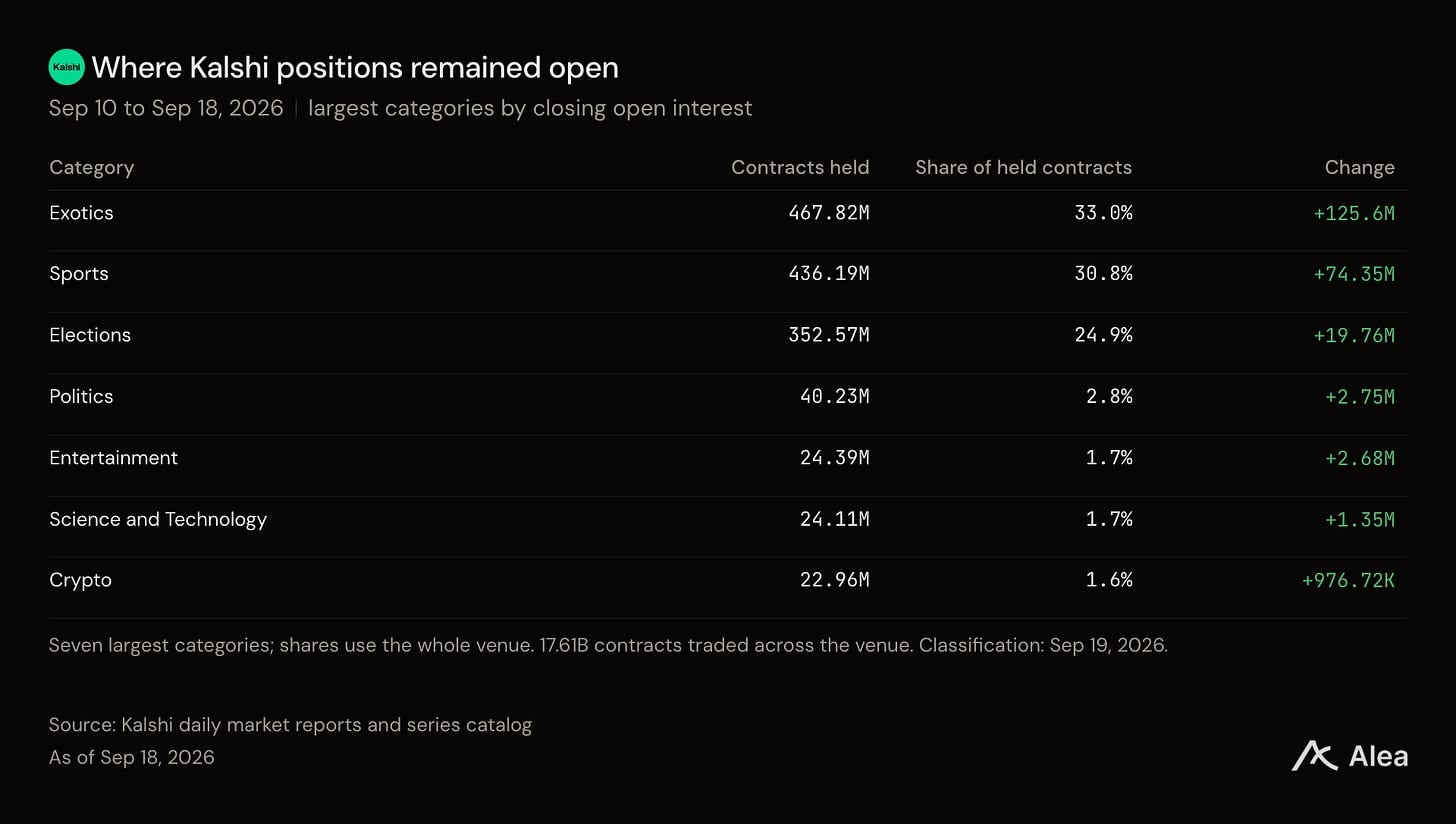Click the +125.6M change value
This screenshot has width=1456, height=824.
click(x=1354, y=213)
